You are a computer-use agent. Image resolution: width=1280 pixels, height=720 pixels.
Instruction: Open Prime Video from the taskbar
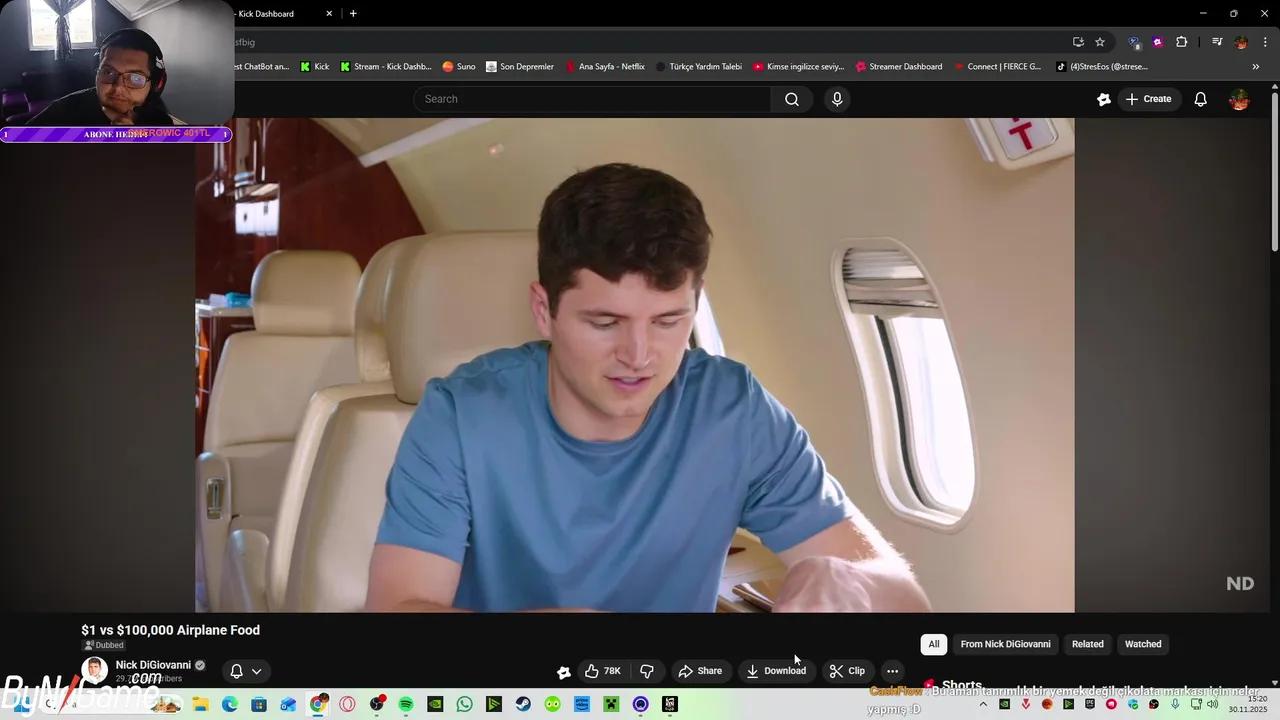click(x=582, y=704)
